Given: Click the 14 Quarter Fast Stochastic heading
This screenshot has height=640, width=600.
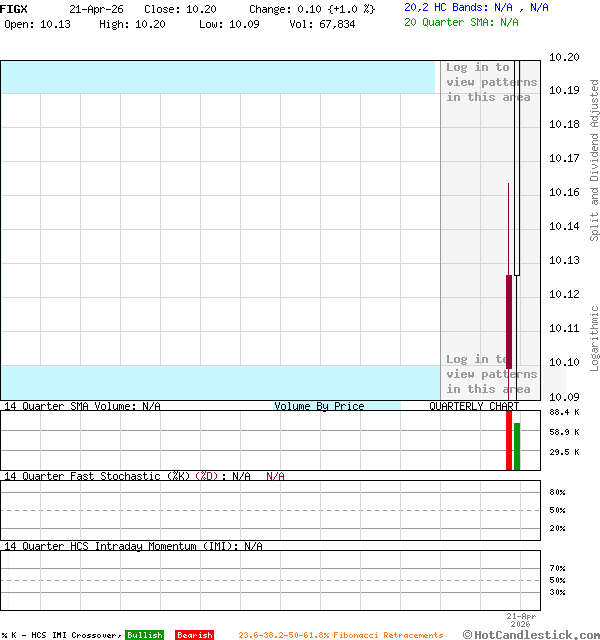Looking at the screenshot, I should point(127,476).
